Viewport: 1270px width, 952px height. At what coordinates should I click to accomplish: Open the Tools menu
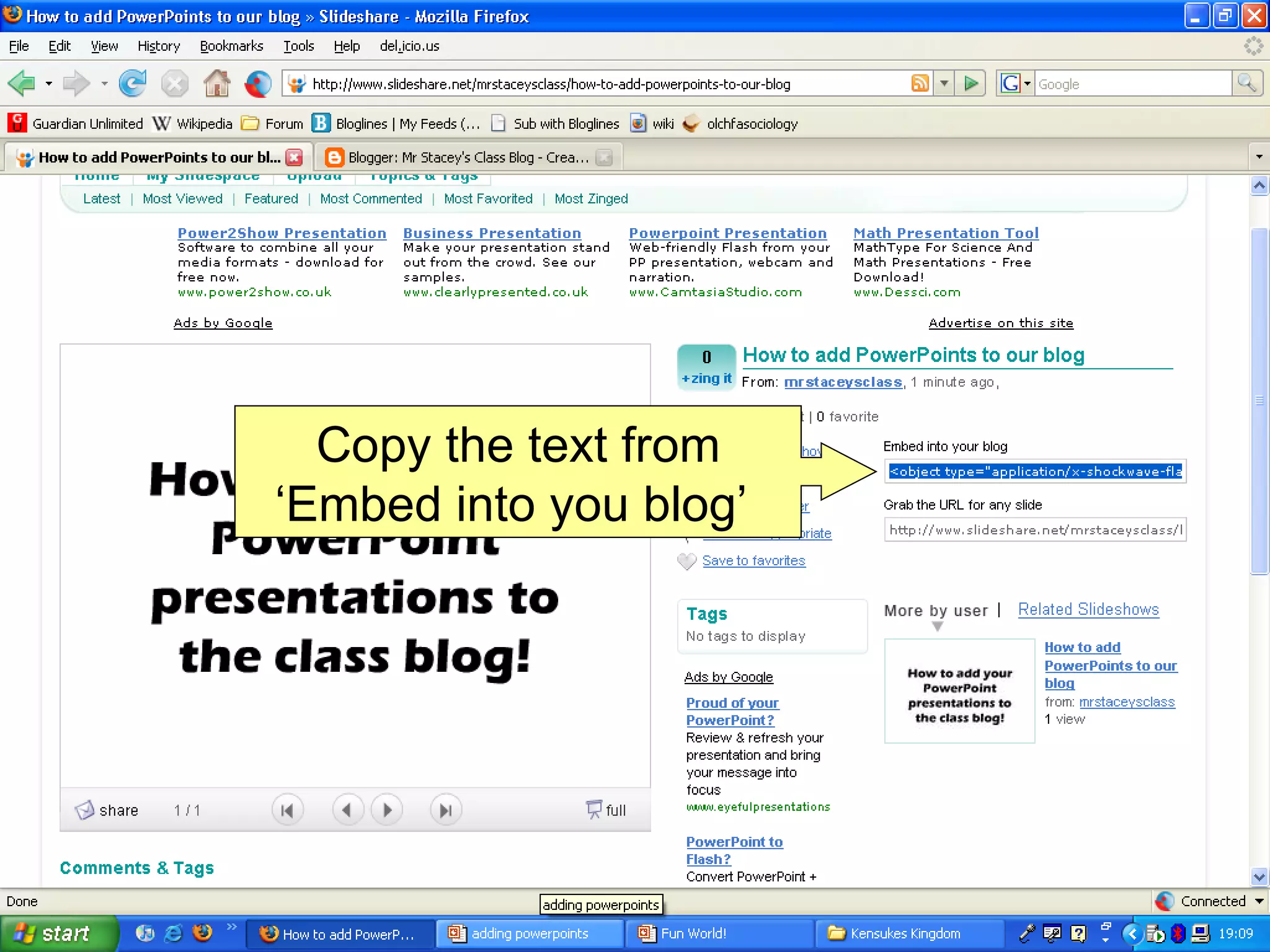click(x=299, y=46)
